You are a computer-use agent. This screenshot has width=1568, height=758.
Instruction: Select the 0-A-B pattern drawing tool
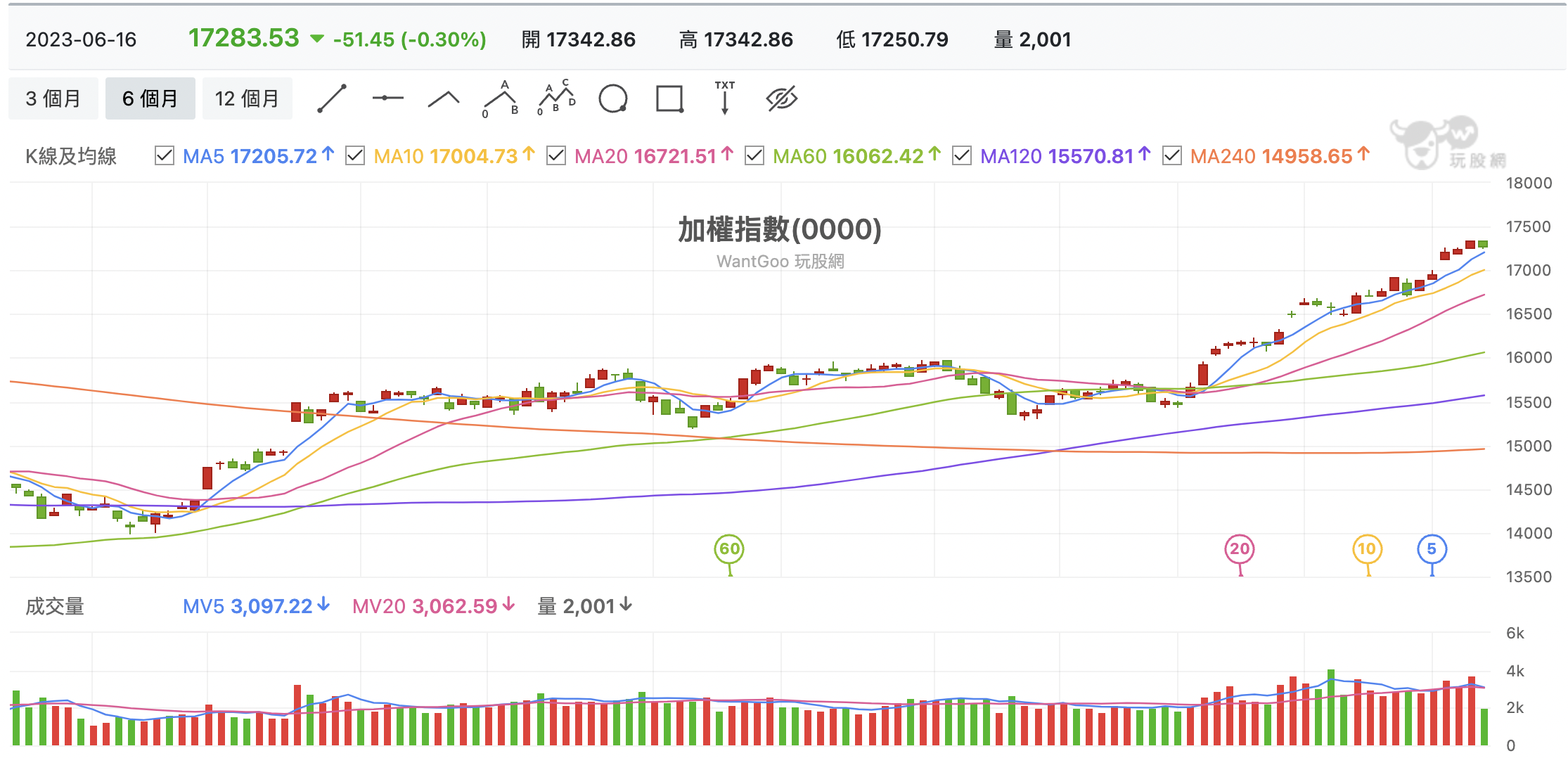coord(501,98)
